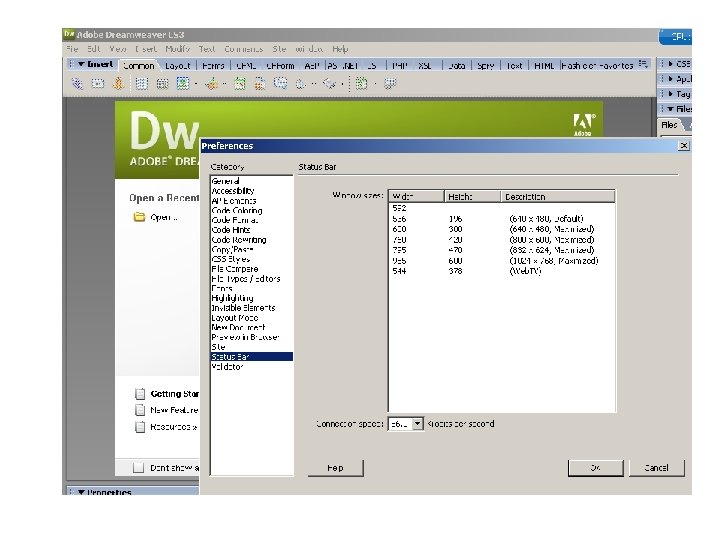The height and width of the screenshot is (540, 720).
Task: Click the Help button in Preferences
Action: point(336,468)
